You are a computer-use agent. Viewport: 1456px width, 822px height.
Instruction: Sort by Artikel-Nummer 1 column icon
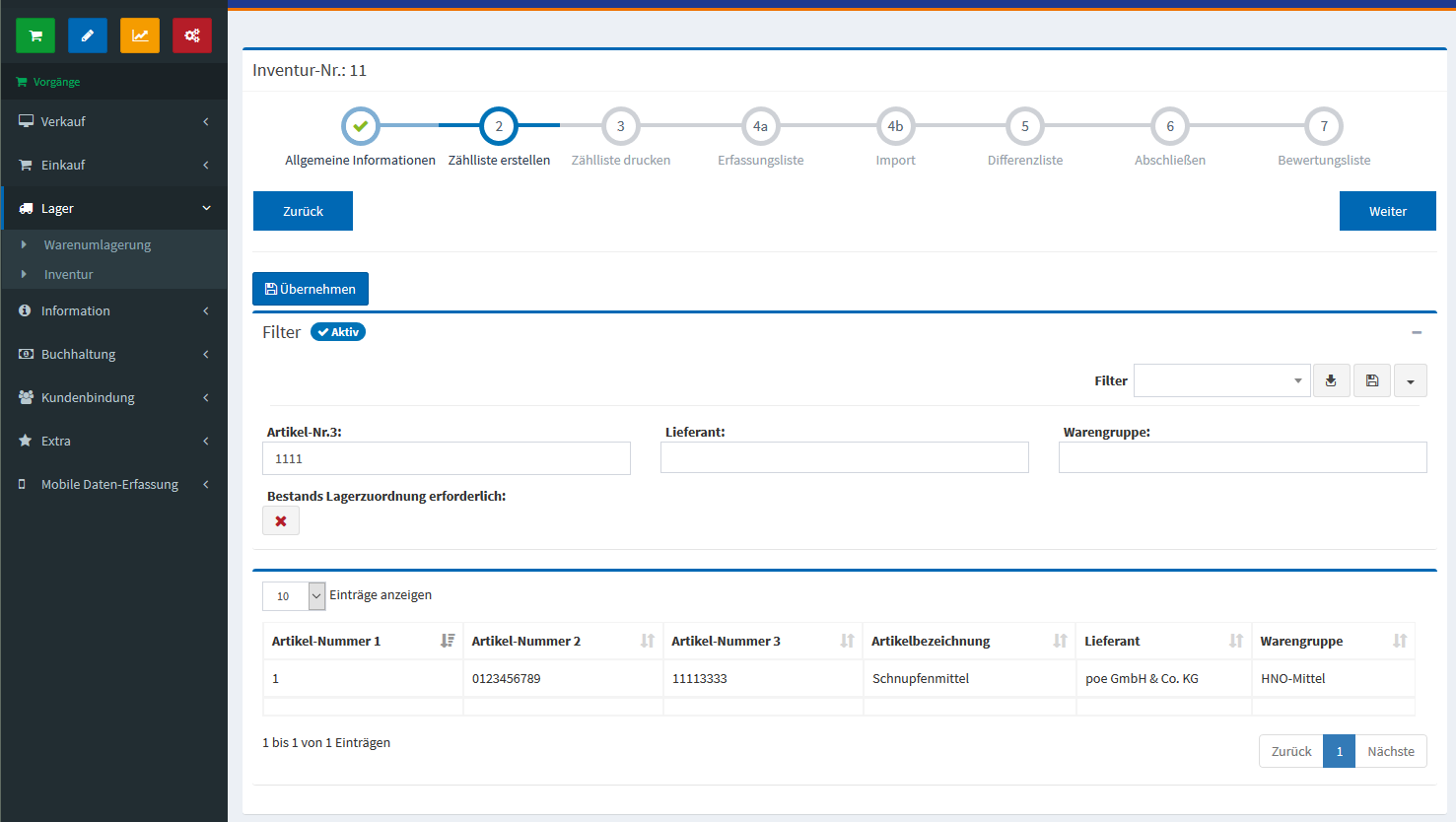click(x=448, y=641)
